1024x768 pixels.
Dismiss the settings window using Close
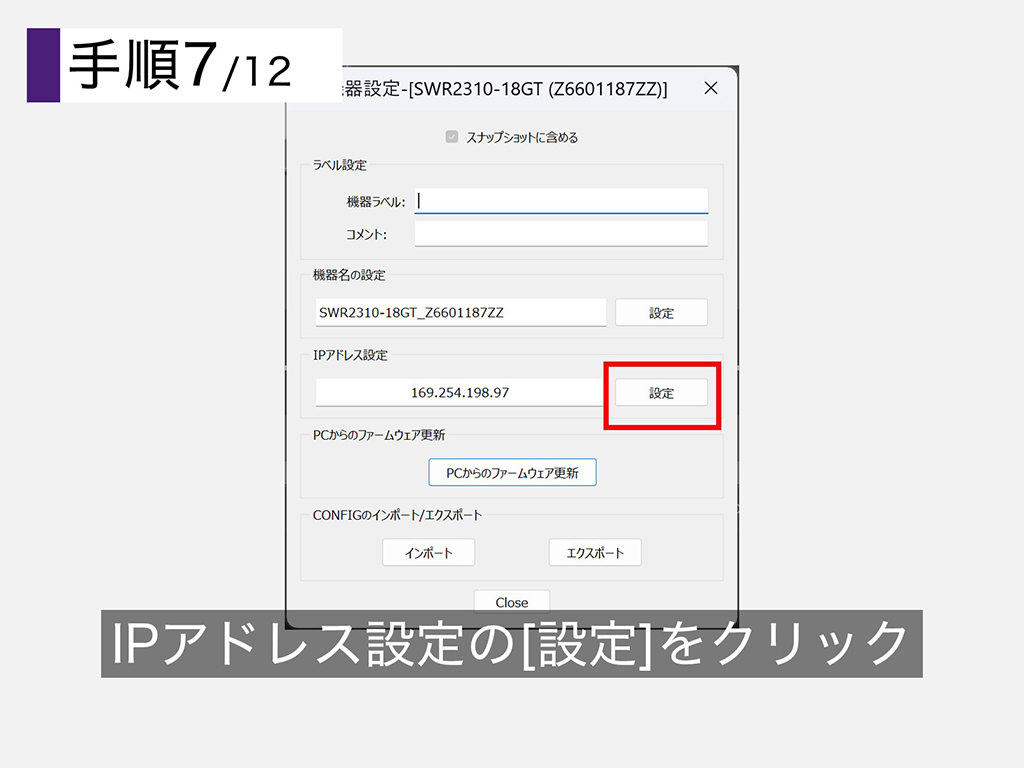point(511,601)
